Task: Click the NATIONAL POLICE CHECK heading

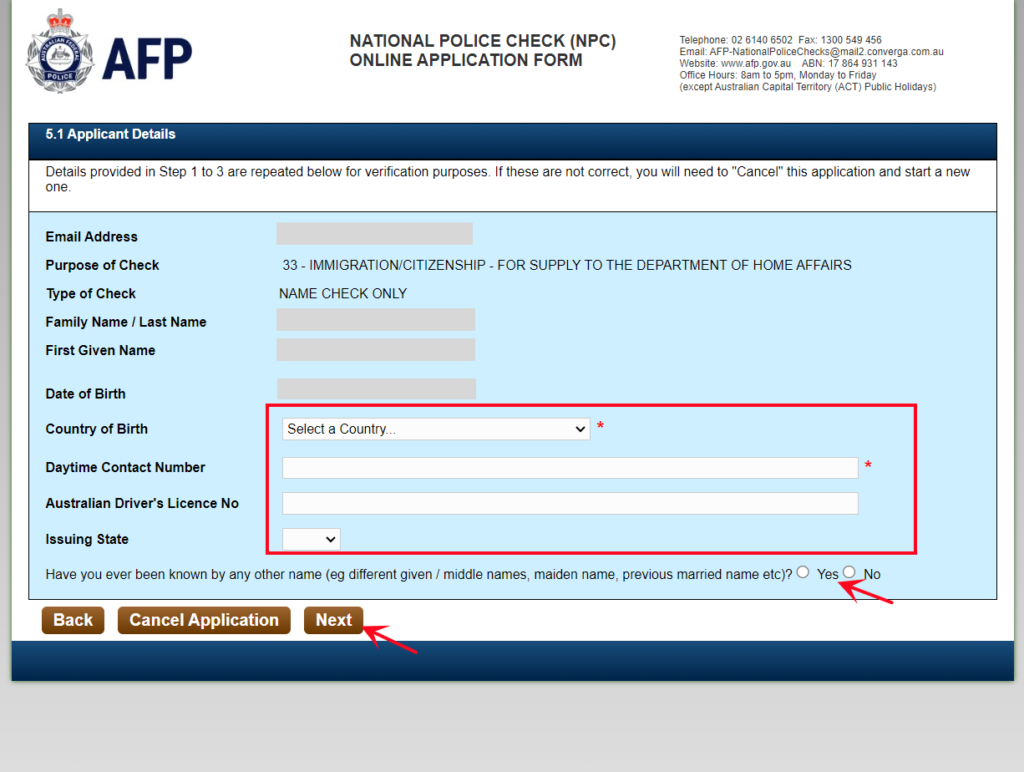Action: coord(483,41)
